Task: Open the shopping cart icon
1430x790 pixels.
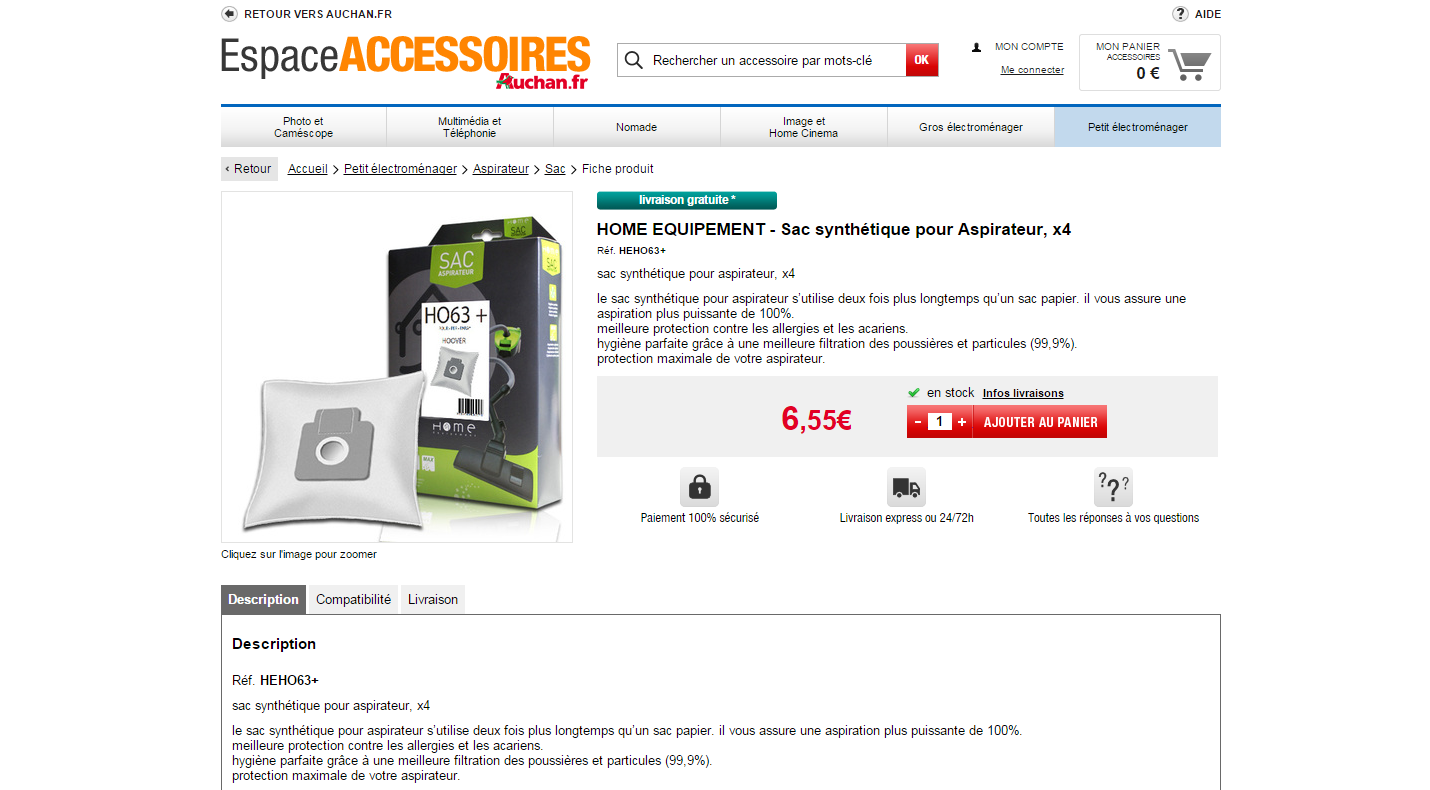Action: (x=1190, y=65)
